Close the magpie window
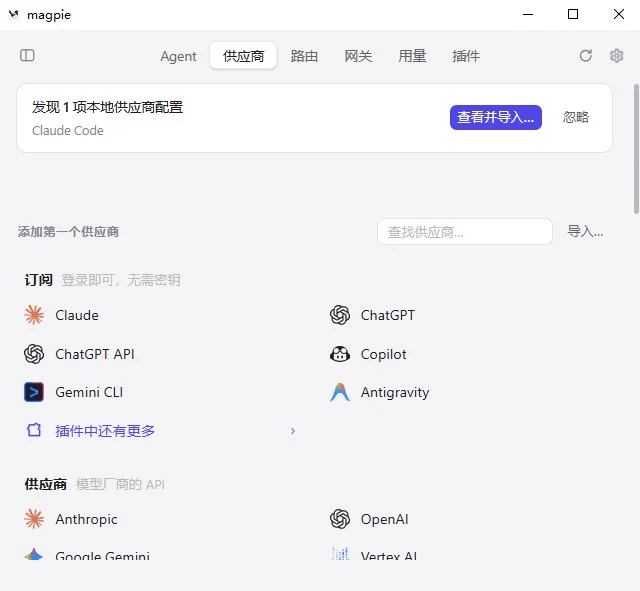This screenshot has width=640, height=591. pos(618,14)
